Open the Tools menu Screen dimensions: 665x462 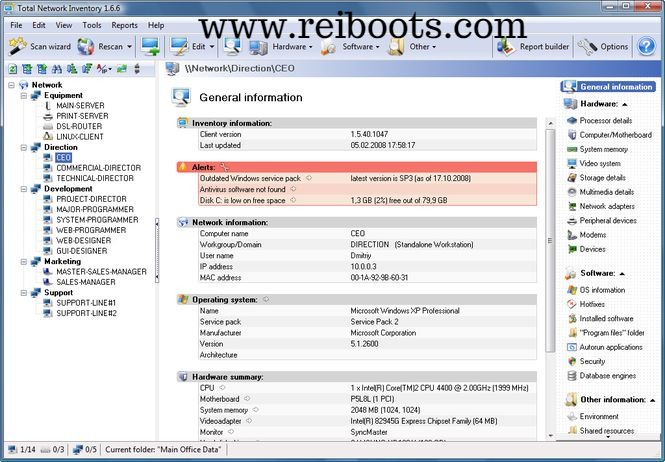pyautogui.click(x=92, y=25)
